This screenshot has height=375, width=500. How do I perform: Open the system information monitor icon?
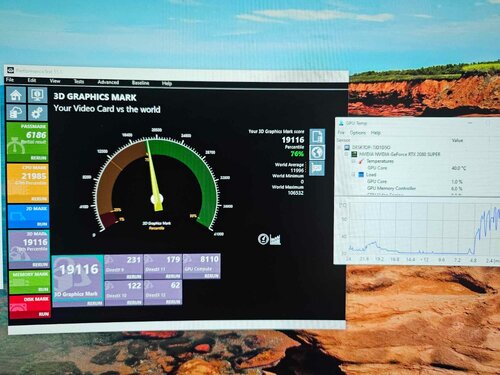37,95
